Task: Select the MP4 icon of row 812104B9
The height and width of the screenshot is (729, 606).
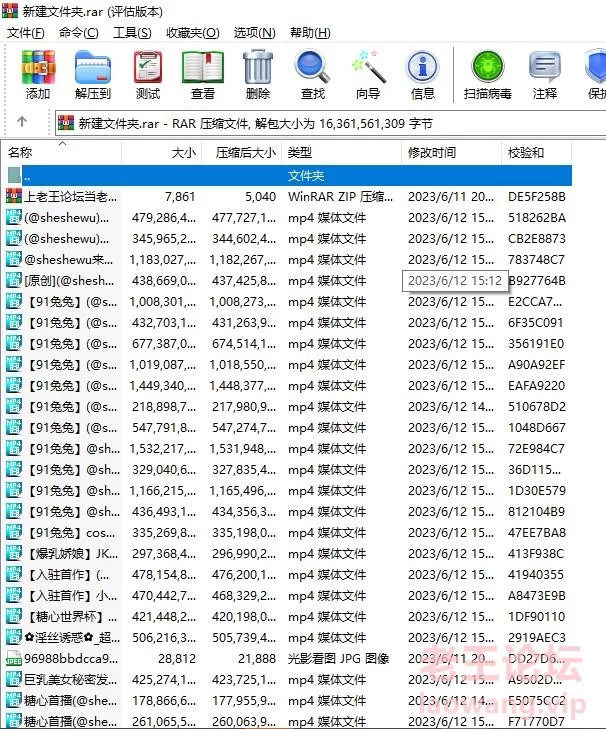Action: 13,511
